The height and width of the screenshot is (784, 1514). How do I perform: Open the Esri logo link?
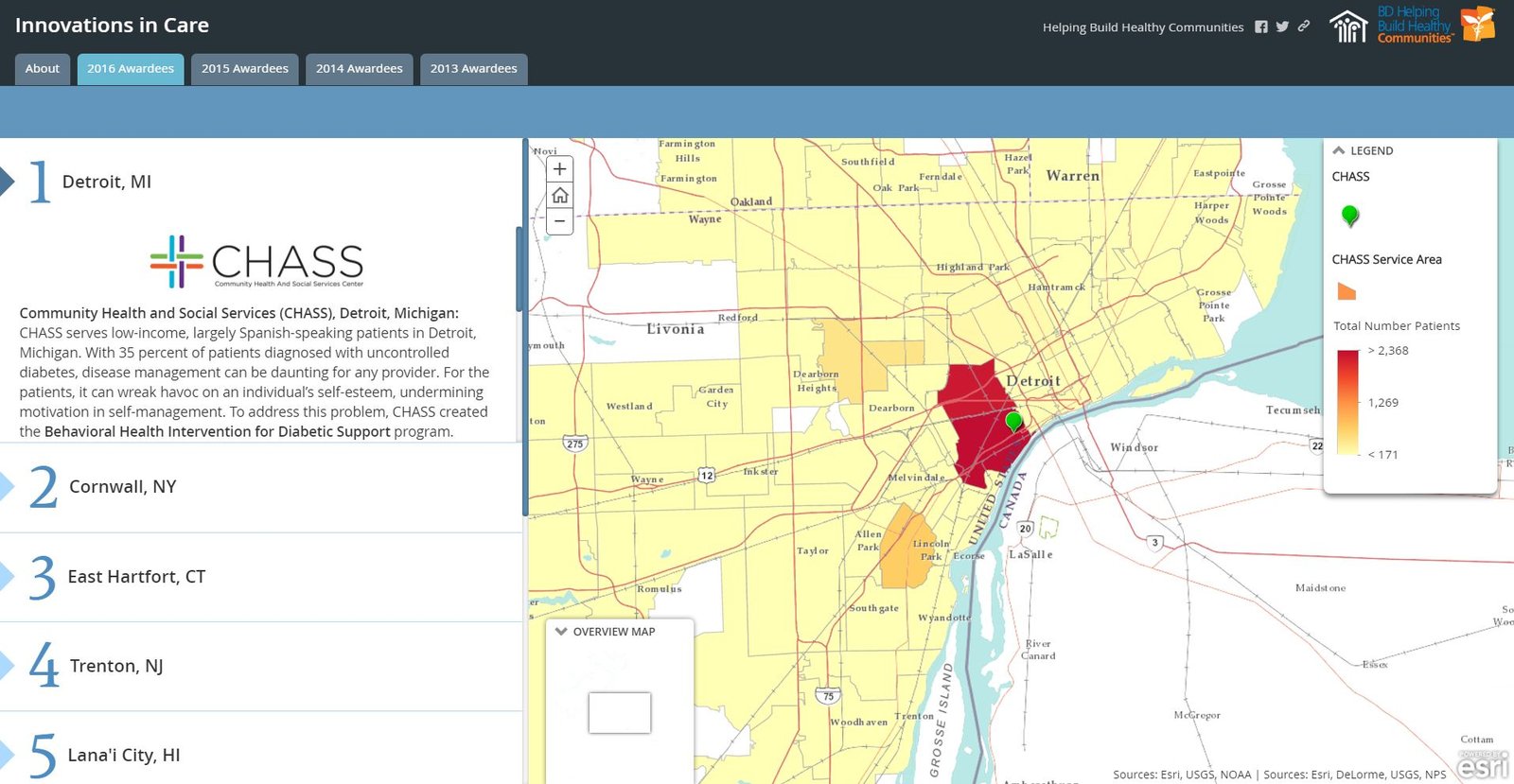[x=1483, y=765]
